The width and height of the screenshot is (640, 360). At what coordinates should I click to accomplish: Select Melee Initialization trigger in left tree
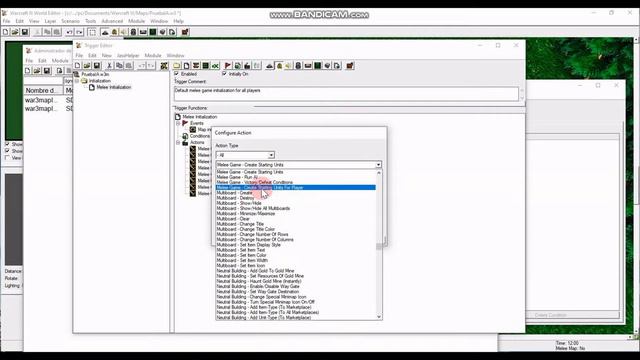[x=114, y=87]
